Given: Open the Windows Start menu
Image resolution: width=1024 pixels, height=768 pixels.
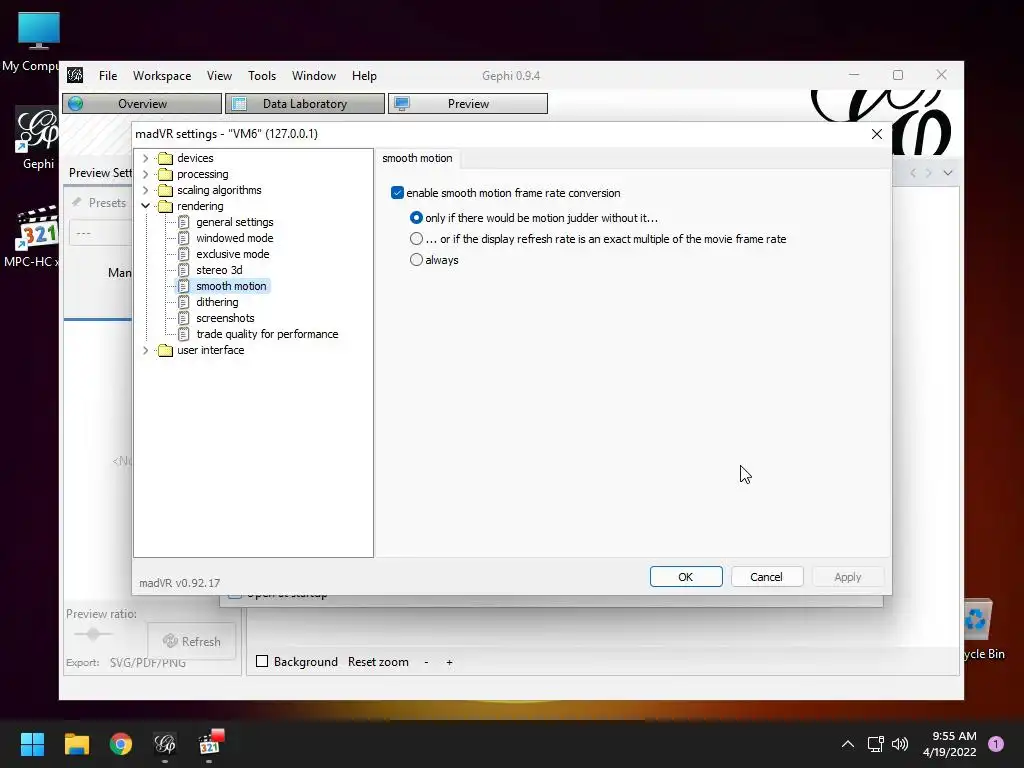Looking at the screenshot, I should pos(32,744).
